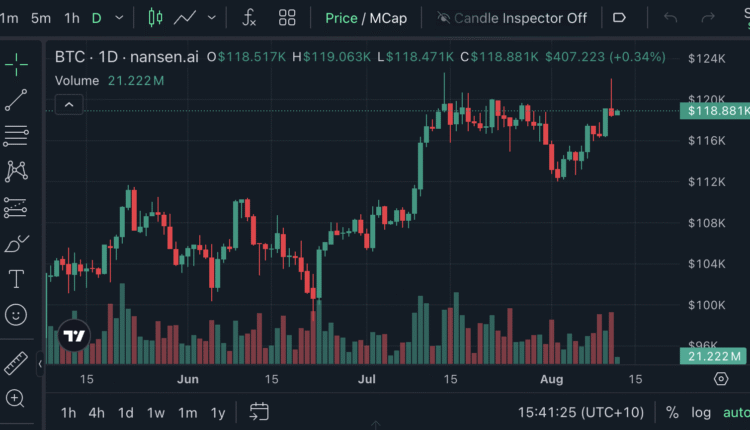Select the 1y date range

217,412
